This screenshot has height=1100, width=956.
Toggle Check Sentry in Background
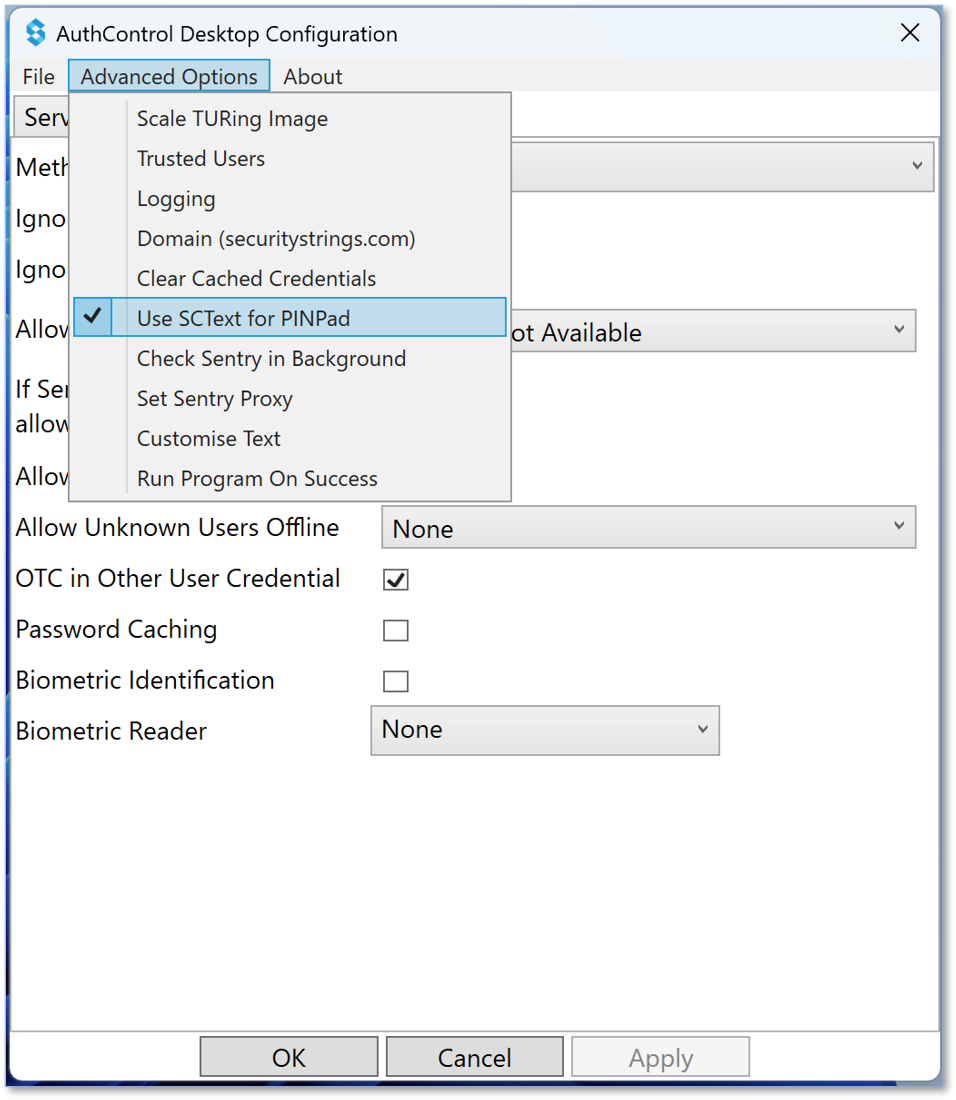(x=290, y=358)
